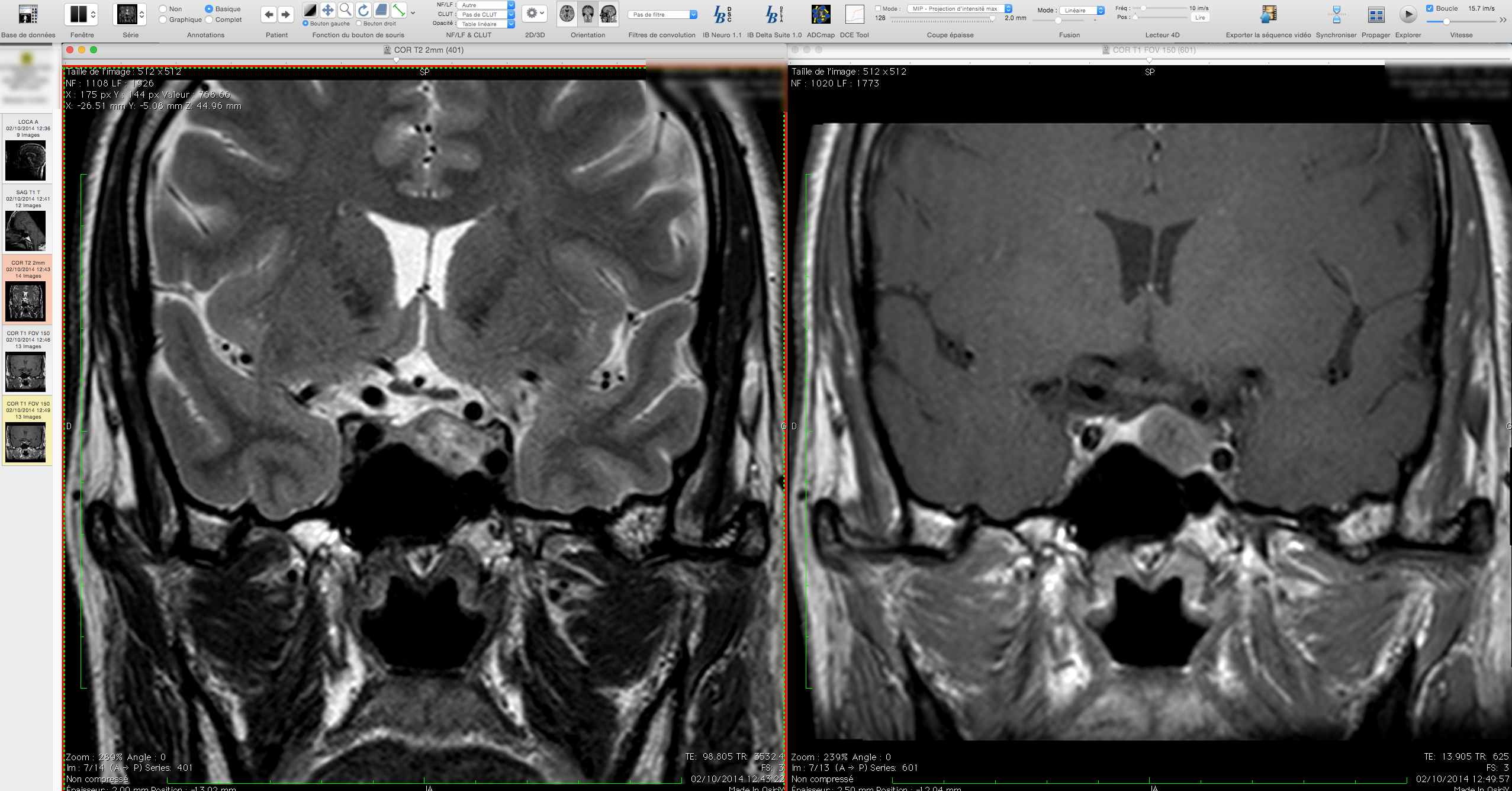1512x791 pixels.
Task: Click the NF/LF value in COR T2 overlay
Action: (x=110, y=83)
